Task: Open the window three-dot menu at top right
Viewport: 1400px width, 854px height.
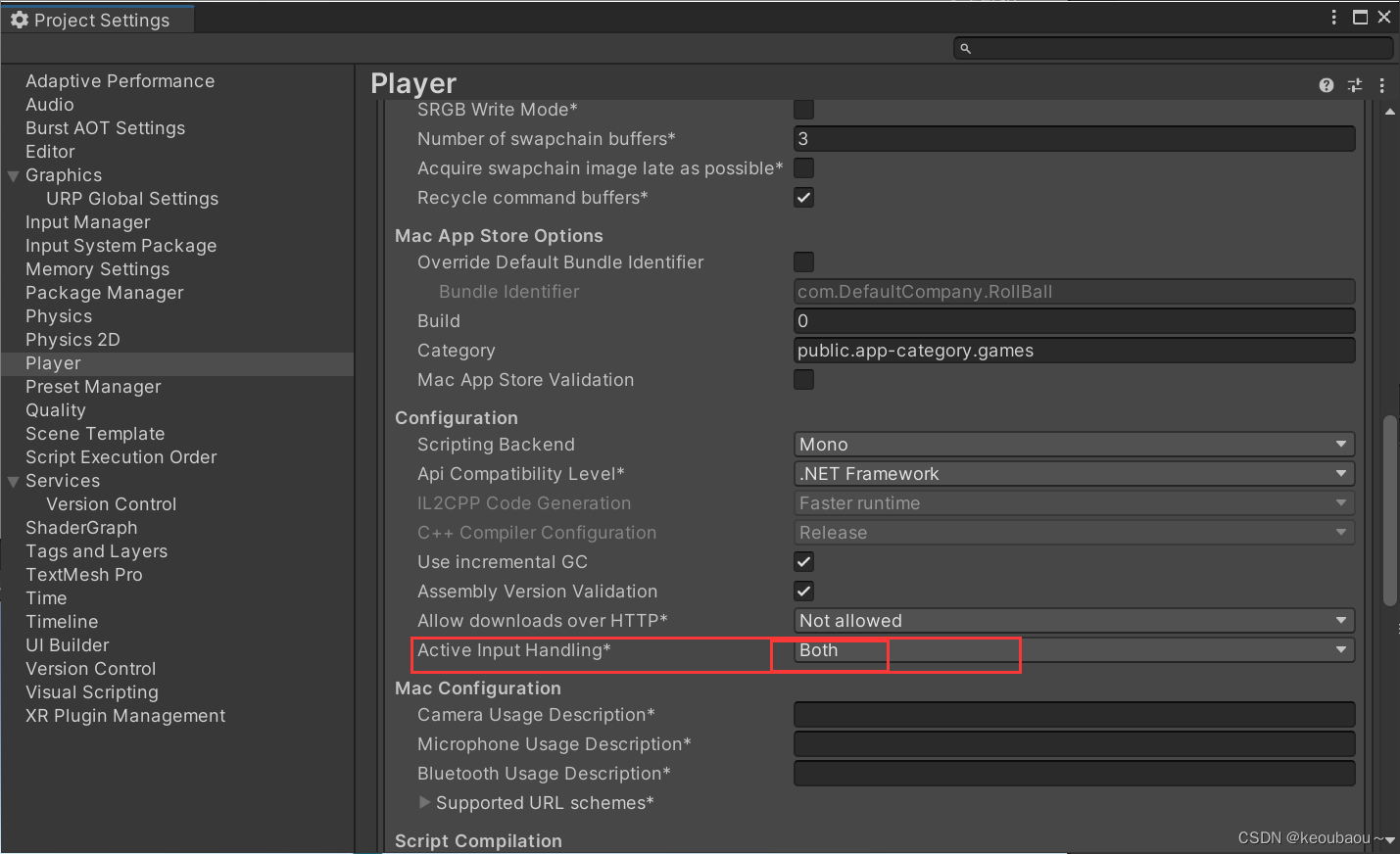Action: (1333, 17)
